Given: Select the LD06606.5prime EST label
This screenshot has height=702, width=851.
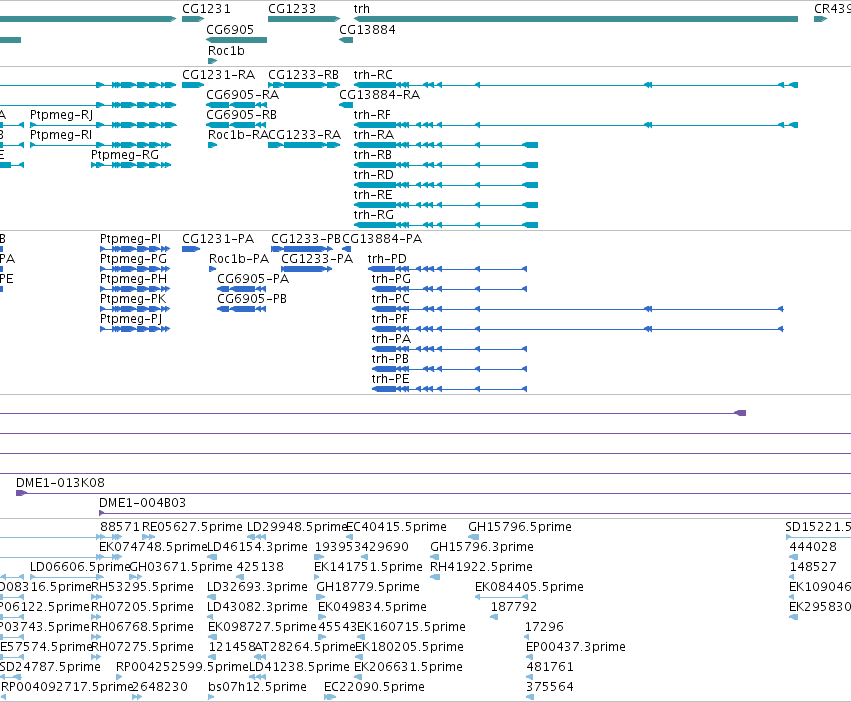Looking at the screenshot, I should (x=80, y=567).
